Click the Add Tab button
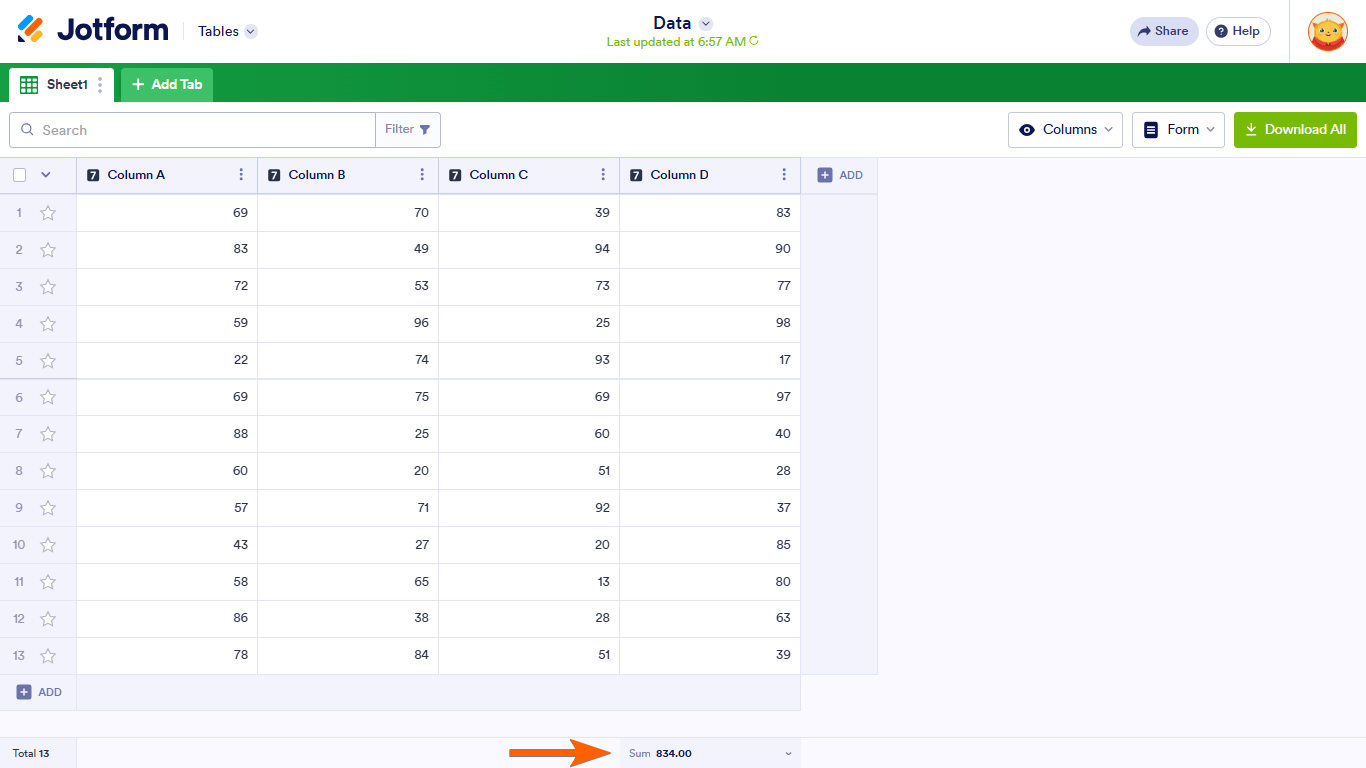 point(167,85)
